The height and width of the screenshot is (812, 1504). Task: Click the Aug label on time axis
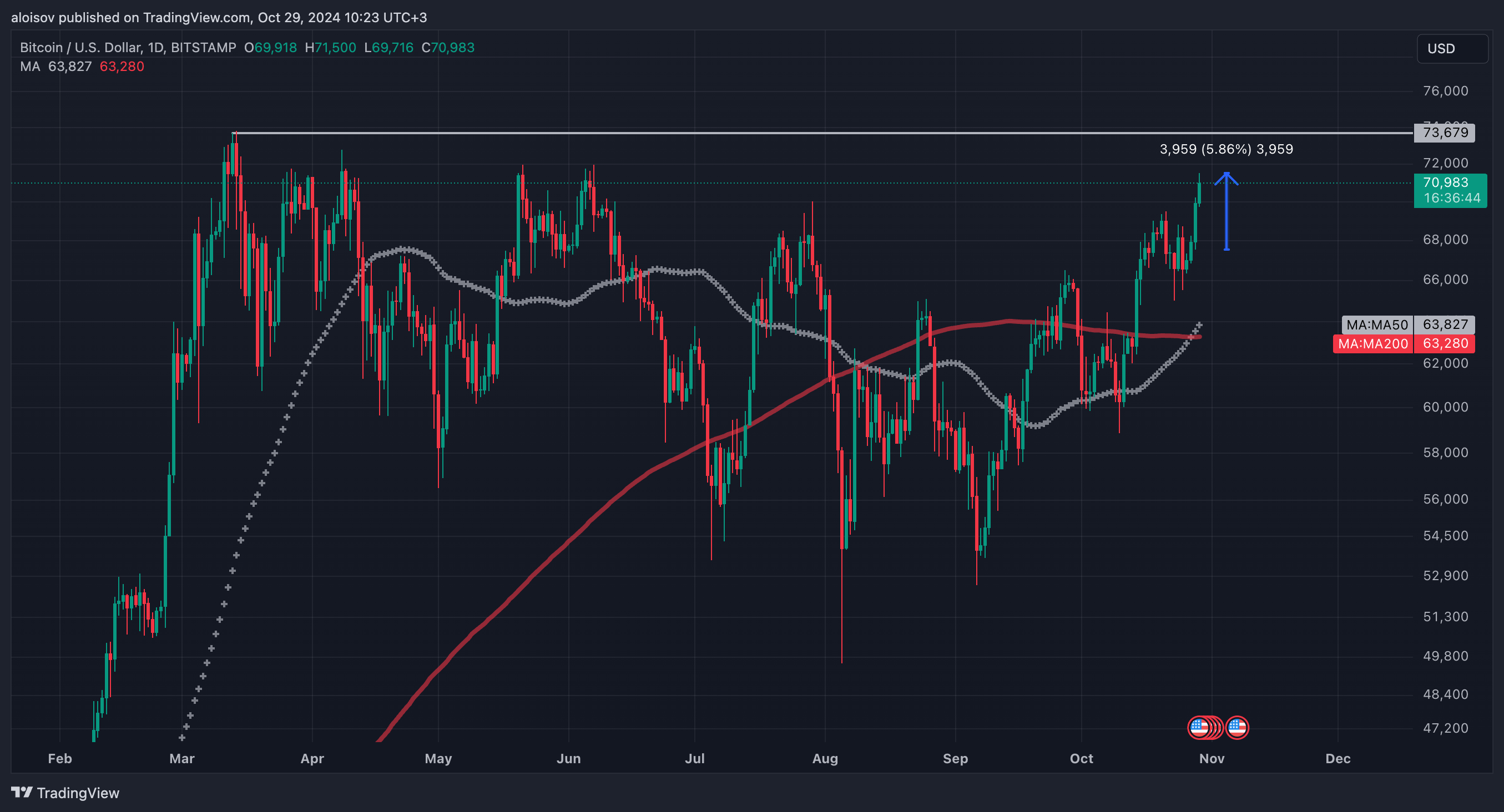click(x=825, y=759)
